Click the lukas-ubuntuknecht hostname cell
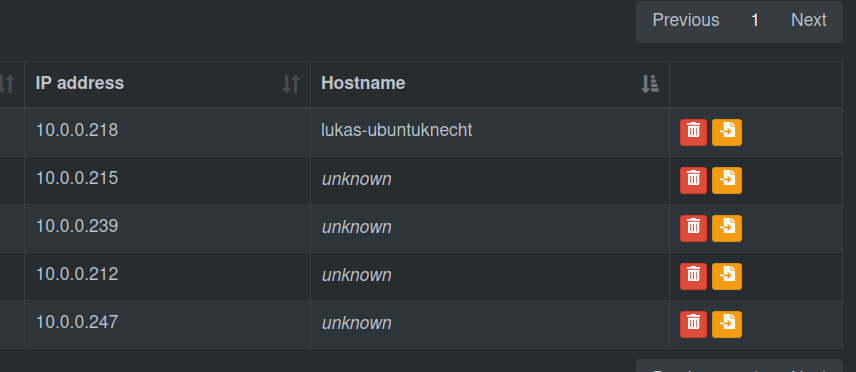Image resolution: width=856 pixels, height=372 pixels. click(490, 132)
